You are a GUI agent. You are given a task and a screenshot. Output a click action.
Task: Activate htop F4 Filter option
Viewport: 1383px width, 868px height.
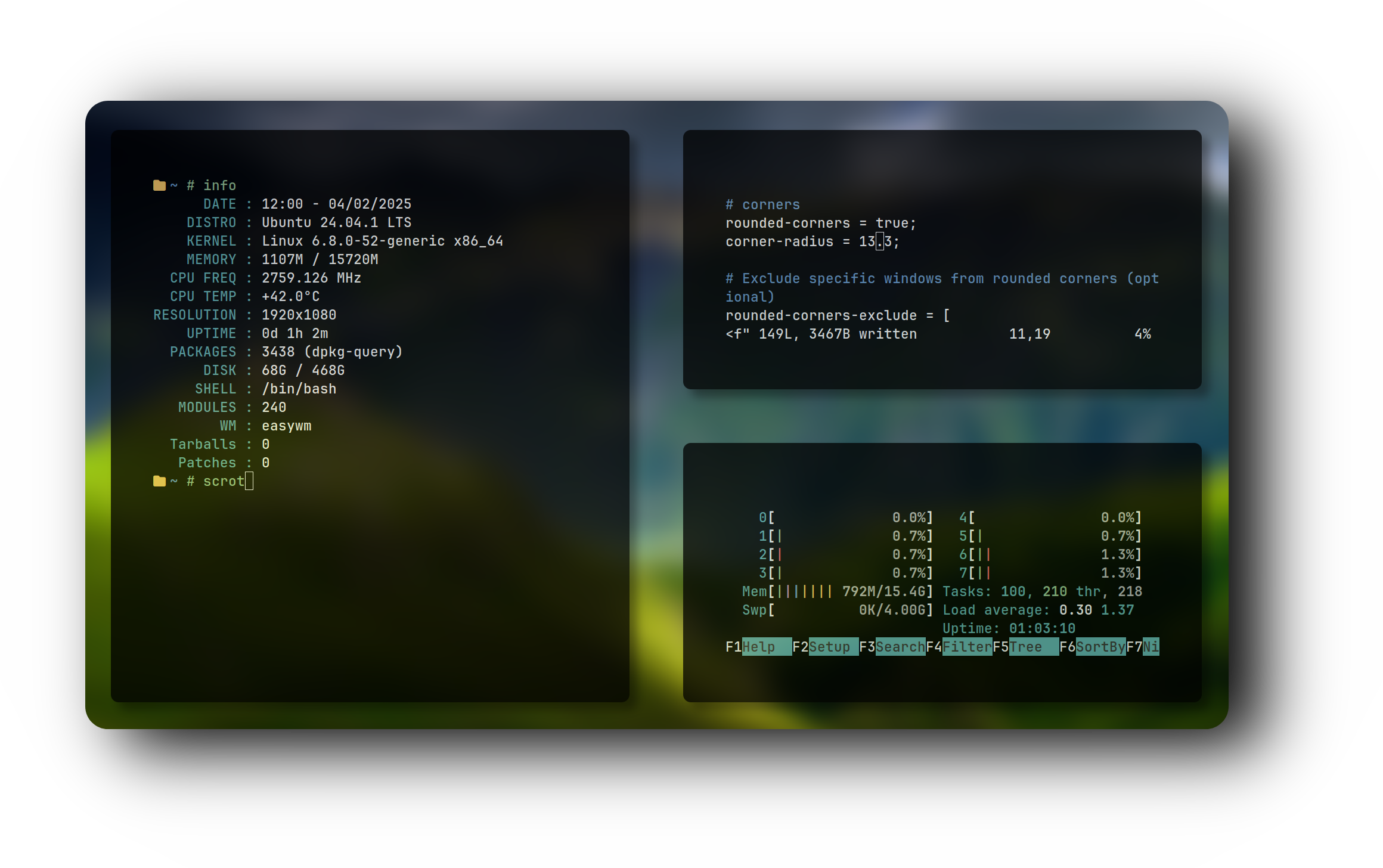[966, 647]
